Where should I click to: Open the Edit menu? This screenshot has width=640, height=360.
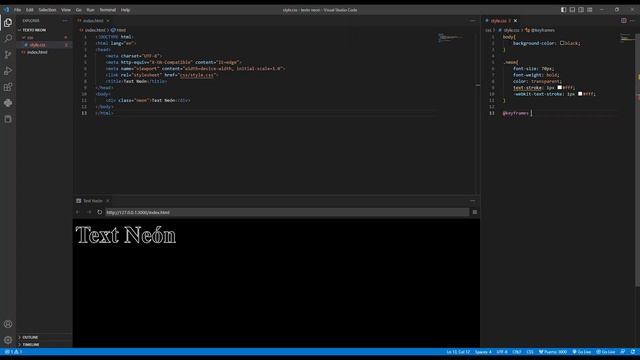click(30, 10)
